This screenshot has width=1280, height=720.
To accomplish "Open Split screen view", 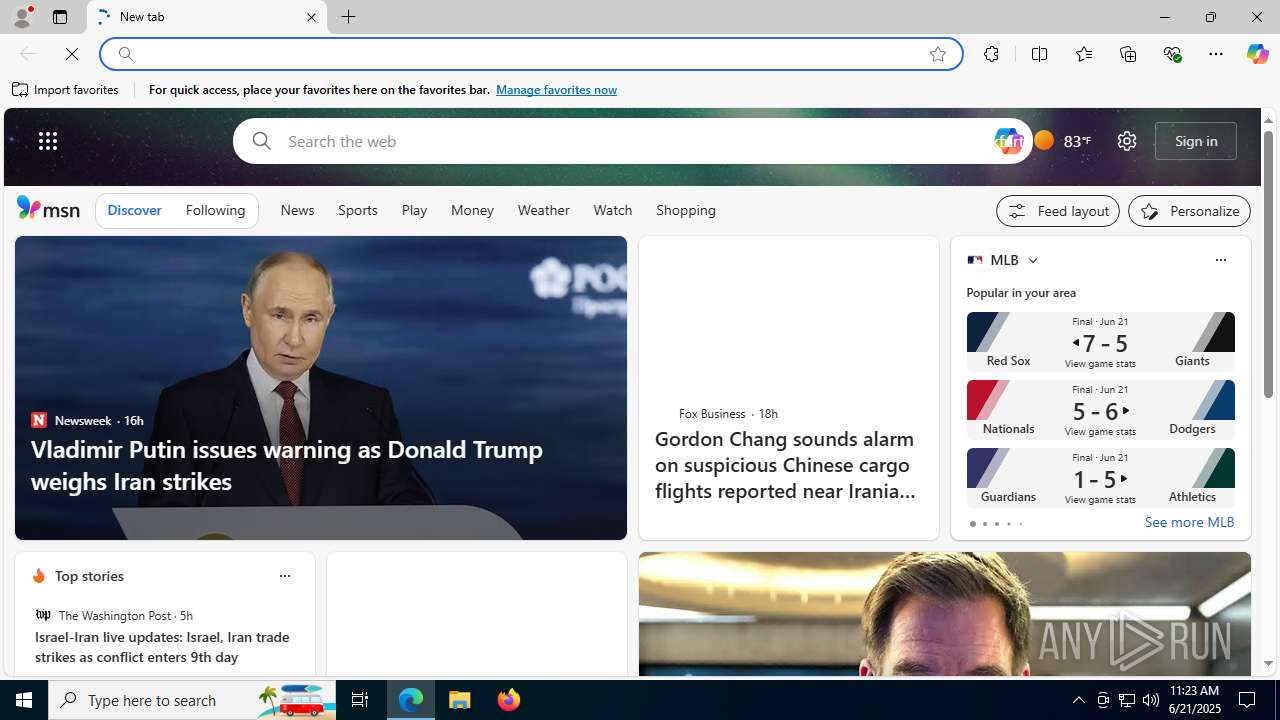I will (1039, 54).
